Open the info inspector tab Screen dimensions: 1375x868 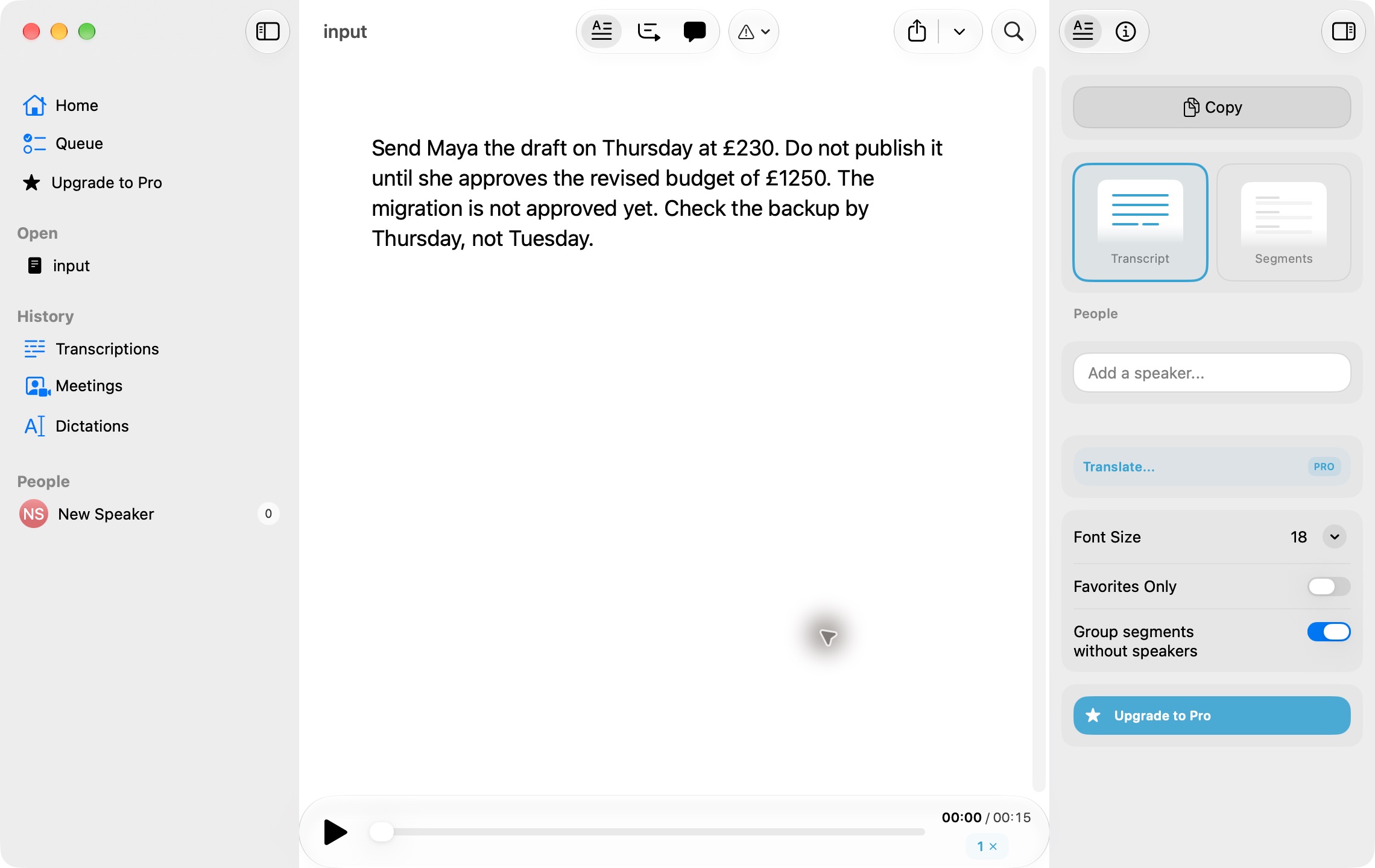1125,31
